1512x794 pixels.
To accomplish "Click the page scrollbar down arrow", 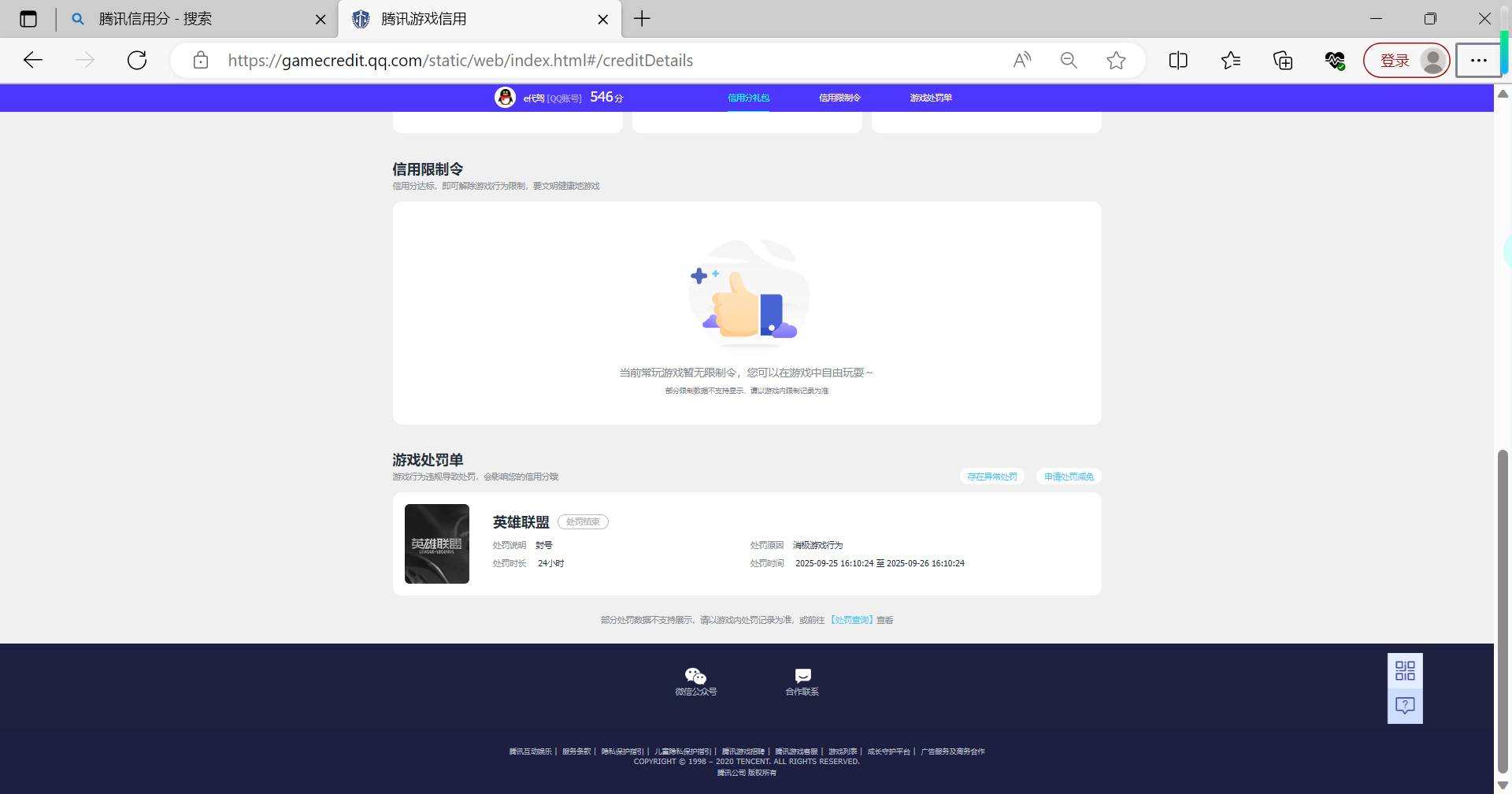I will pyautogui.click(x=1503, y=785).
